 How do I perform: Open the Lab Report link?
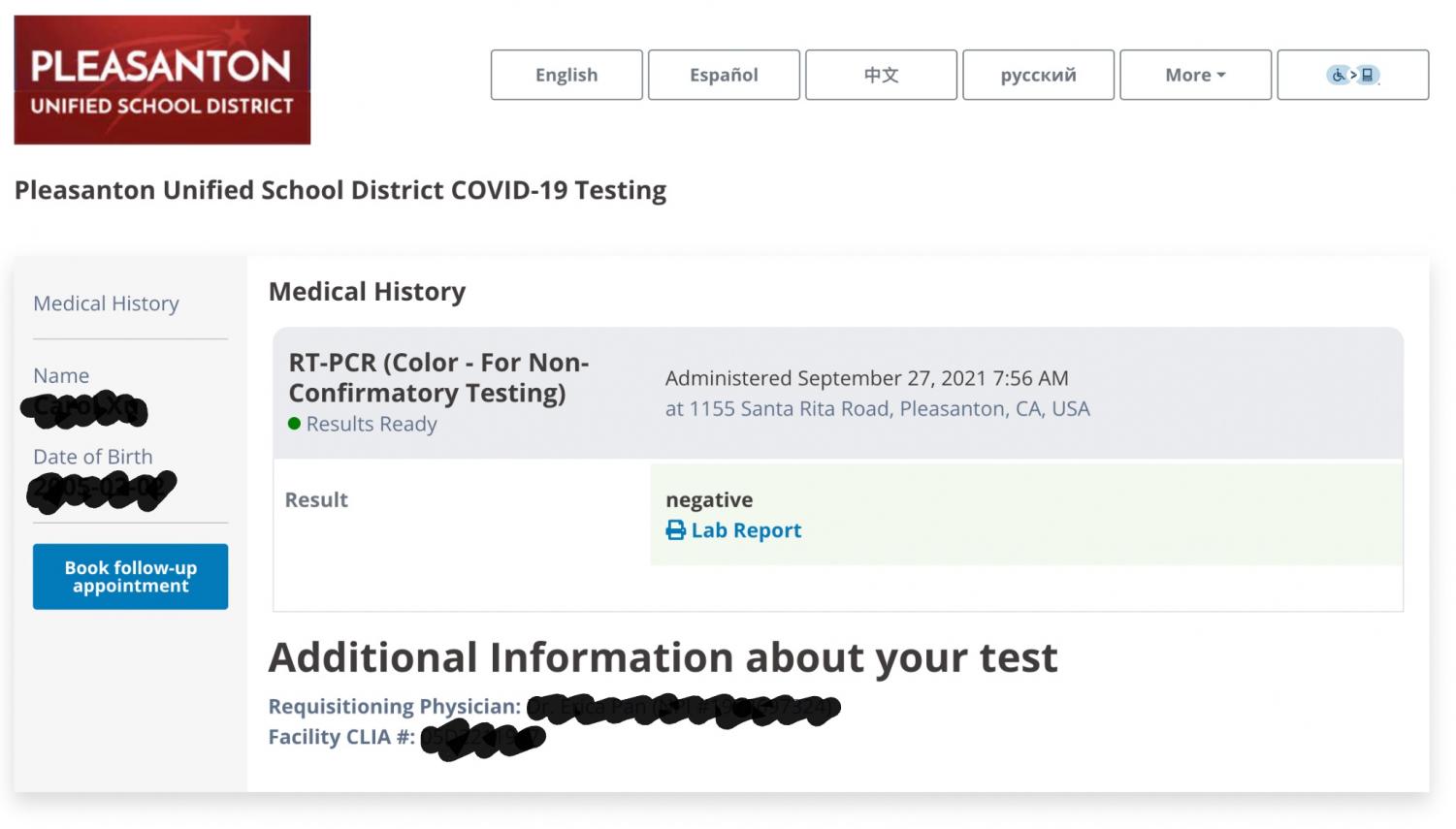click(x=746, y=530)
